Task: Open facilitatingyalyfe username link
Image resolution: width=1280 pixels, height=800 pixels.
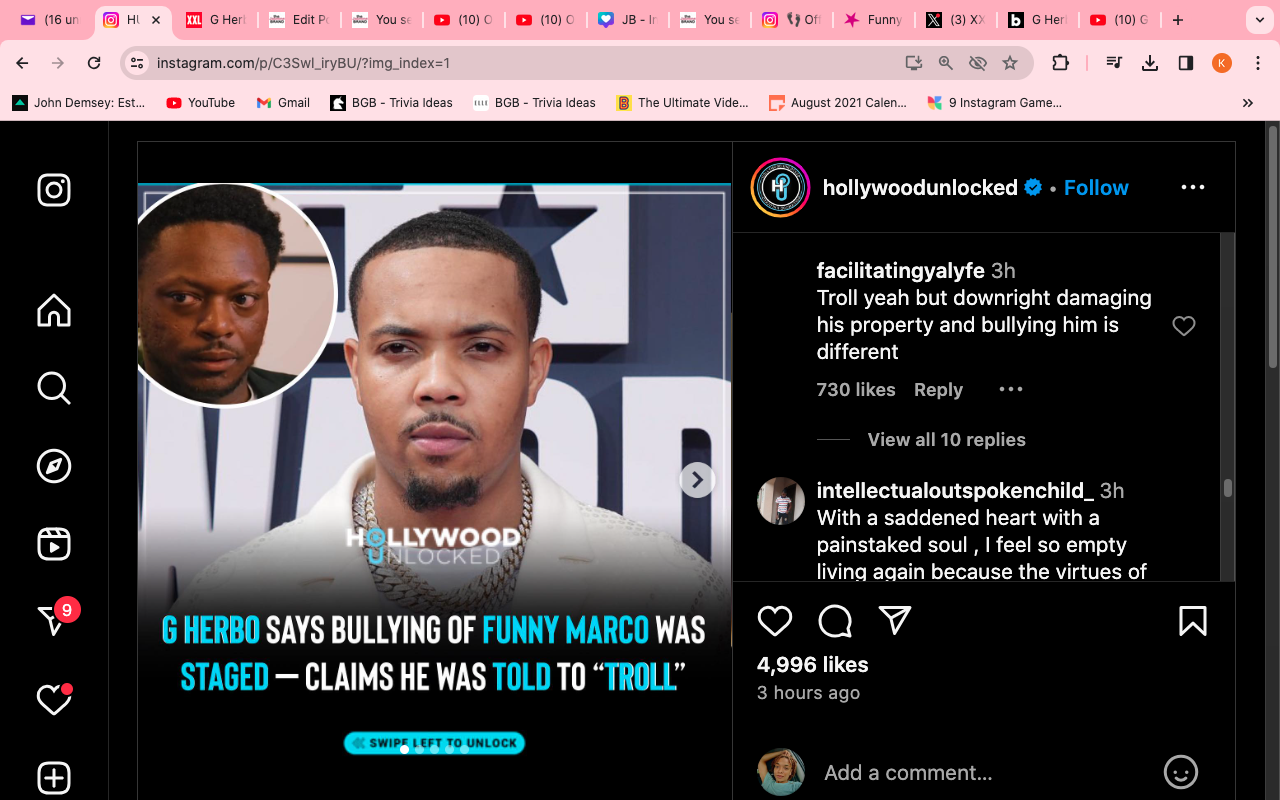Action: coord(901,270)
